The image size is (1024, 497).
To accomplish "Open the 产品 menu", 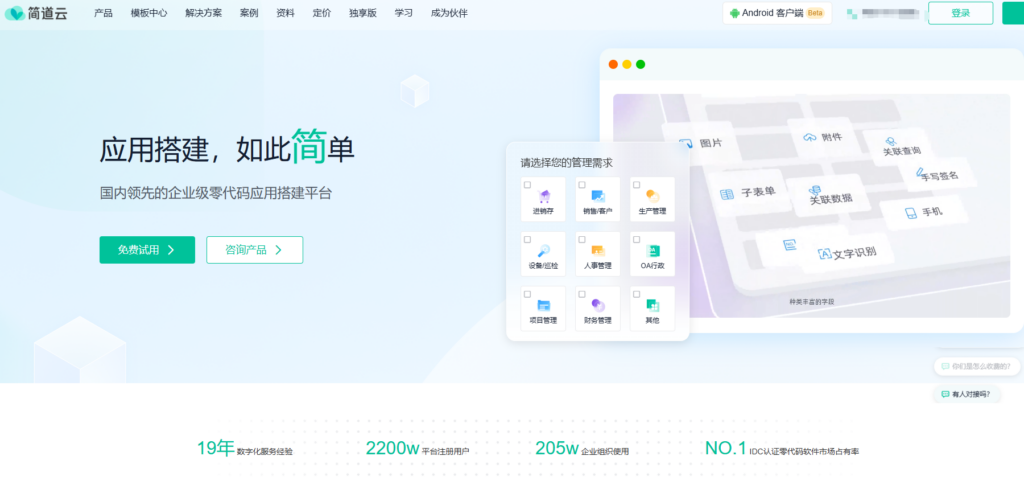I will click(103, 13).
